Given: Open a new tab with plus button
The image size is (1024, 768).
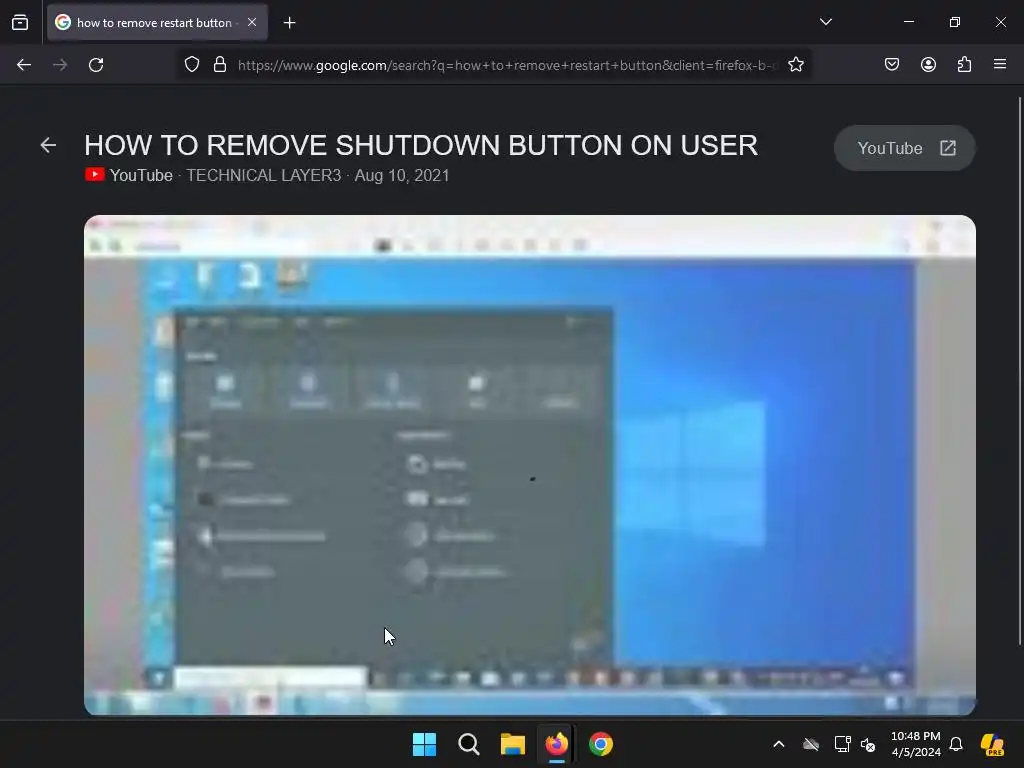Looking at the screenshot, I should (x=289, y=23).
